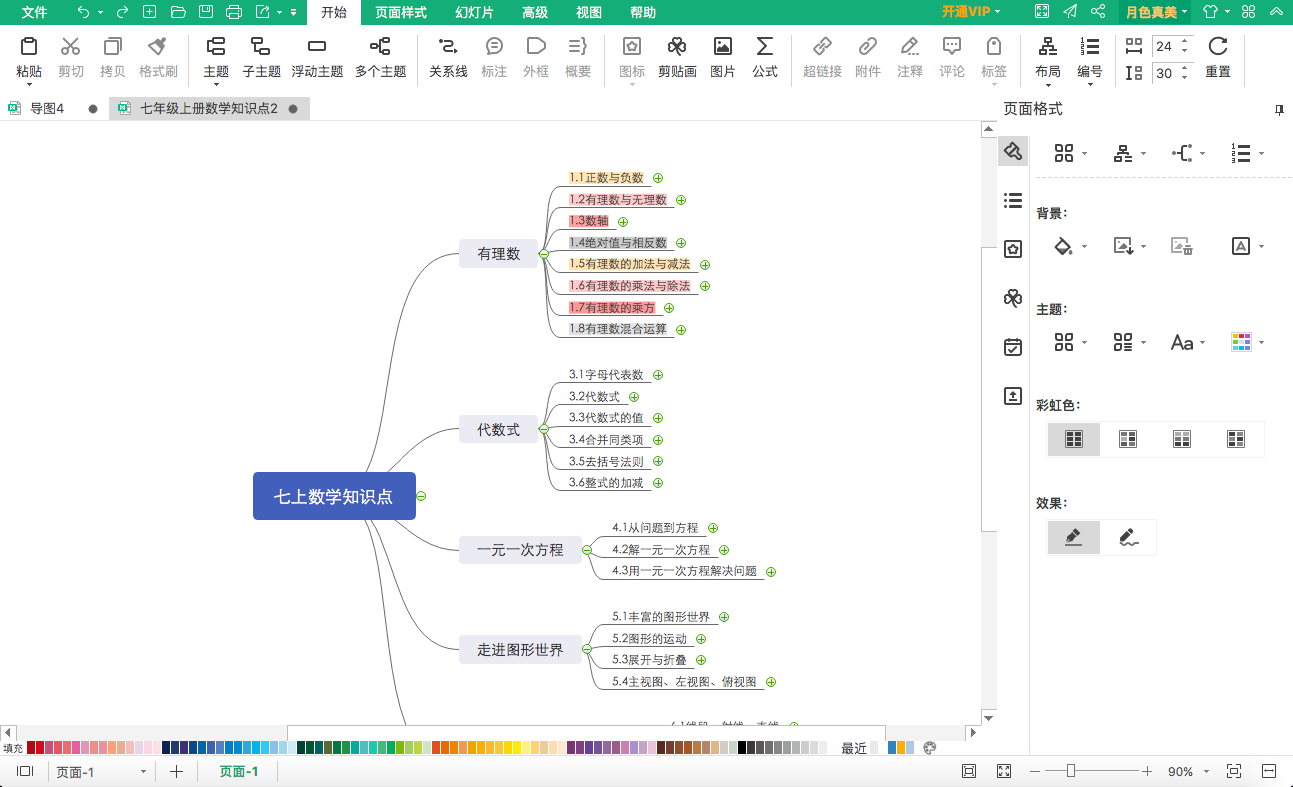Screen dimensions: 1293x787
Task: Collapse the 代数式 branch
Action: tap(544, 430)
